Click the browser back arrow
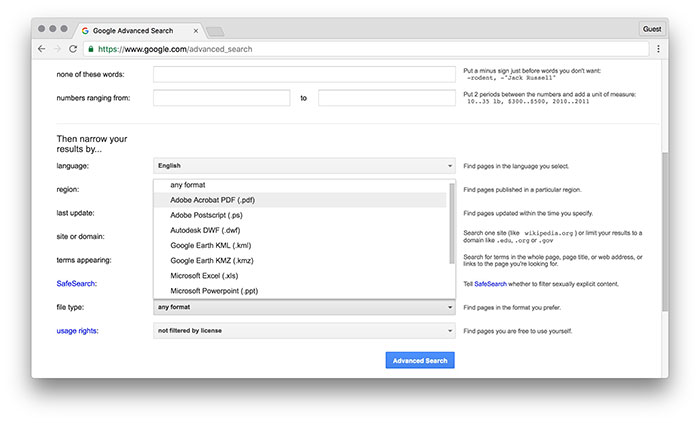Screen dimensions: 700x423 tap(41, 48)
